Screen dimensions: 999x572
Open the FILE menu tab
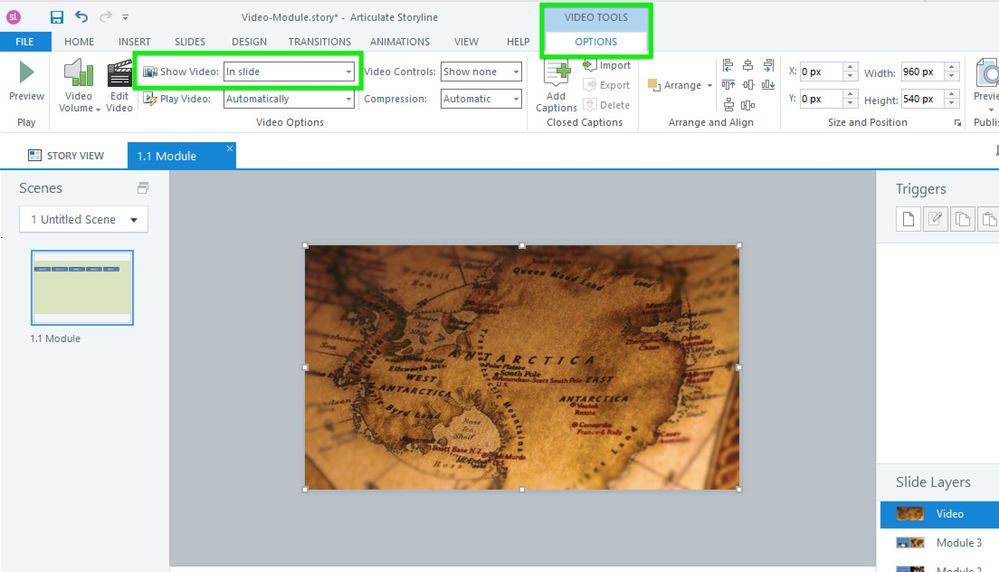pyautogui.click(x=25, y=41)
